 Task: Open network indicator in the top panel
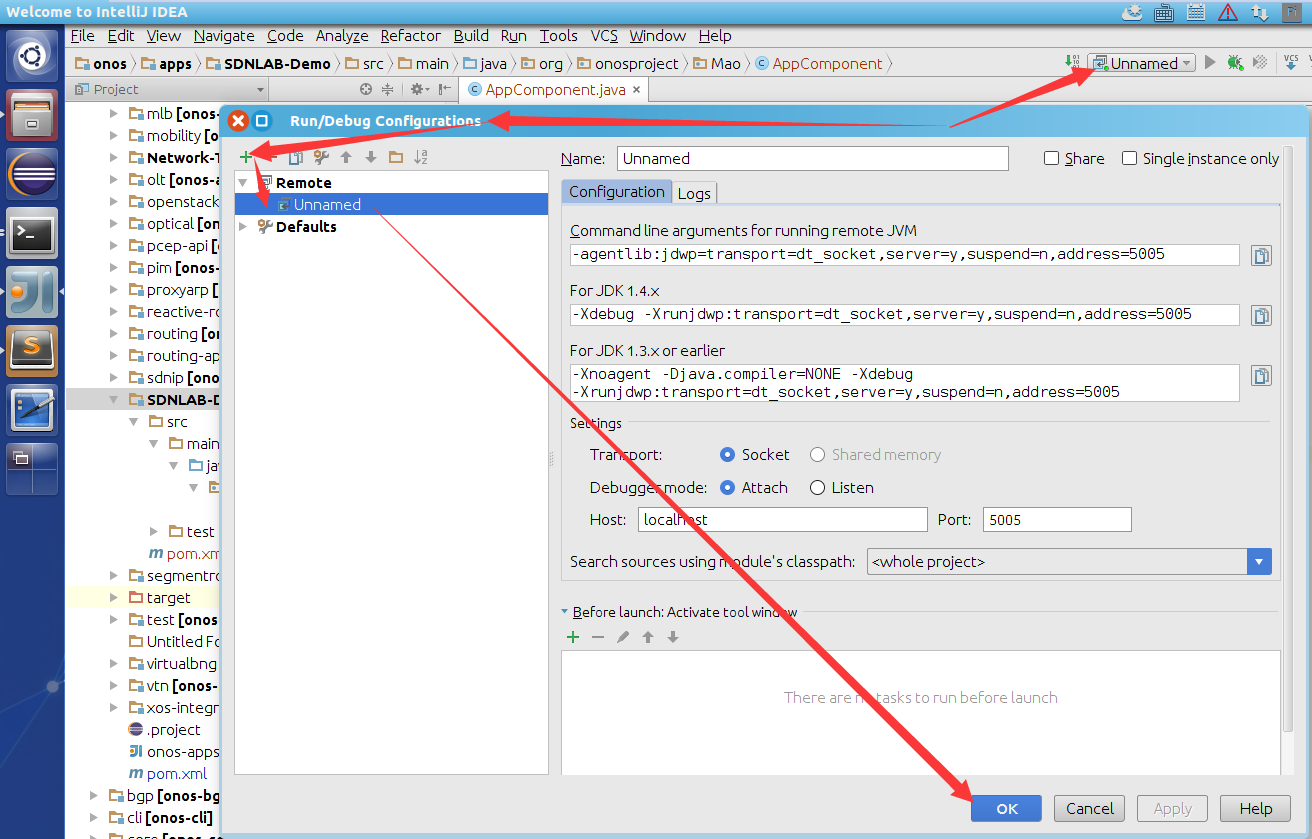[1262, 12]
